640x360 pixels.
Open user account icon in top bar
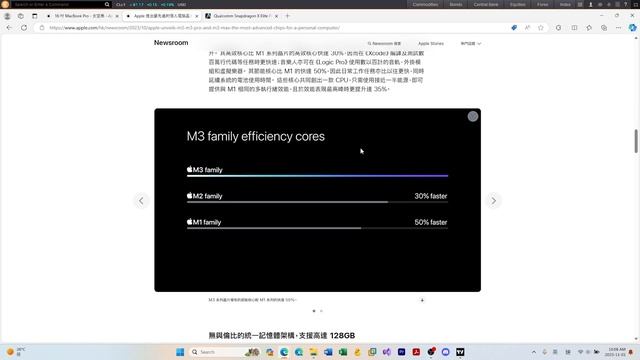[590, 4]
